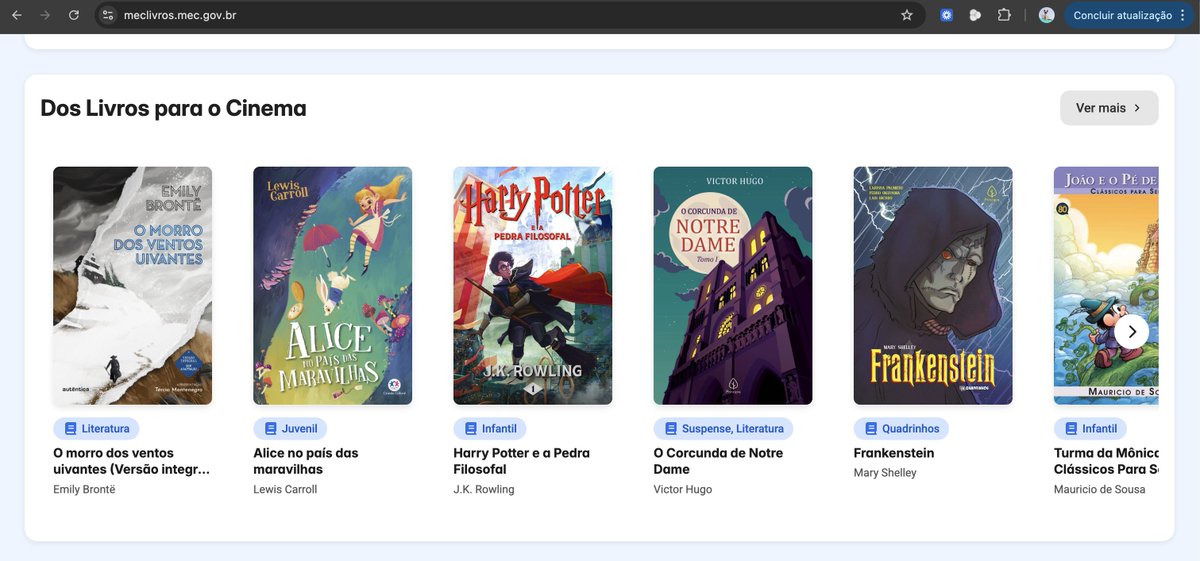Open Ver mais for Dos Livros para o Cinema
The height and width of the screenshot is (561, 1200).
tap(1109, 108)
